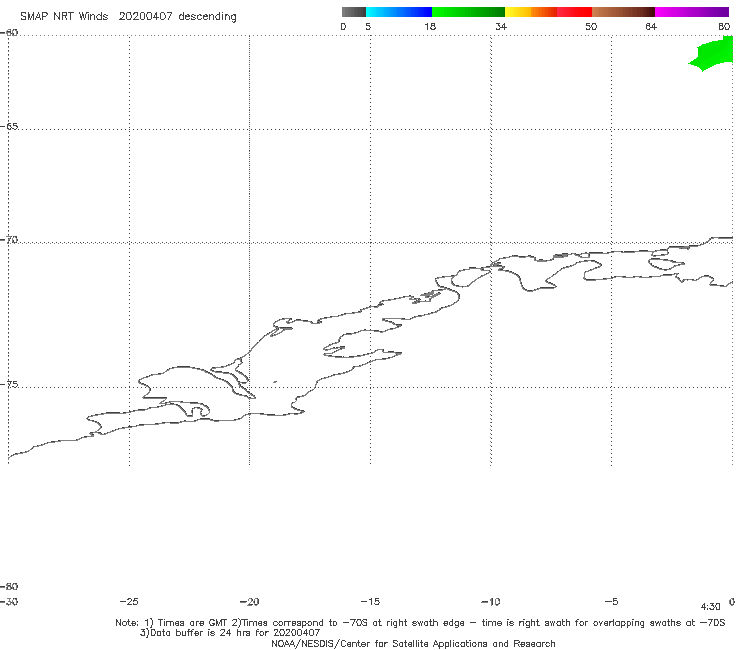Click the latitude label '-80'
740x650 pixels.
pos(9,586)
